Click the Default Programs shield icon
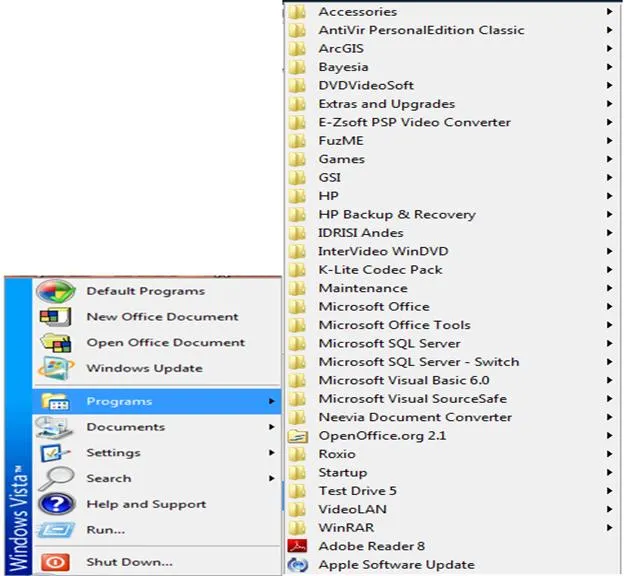Viewport: 624px width, 576px height. click(56, 291)
